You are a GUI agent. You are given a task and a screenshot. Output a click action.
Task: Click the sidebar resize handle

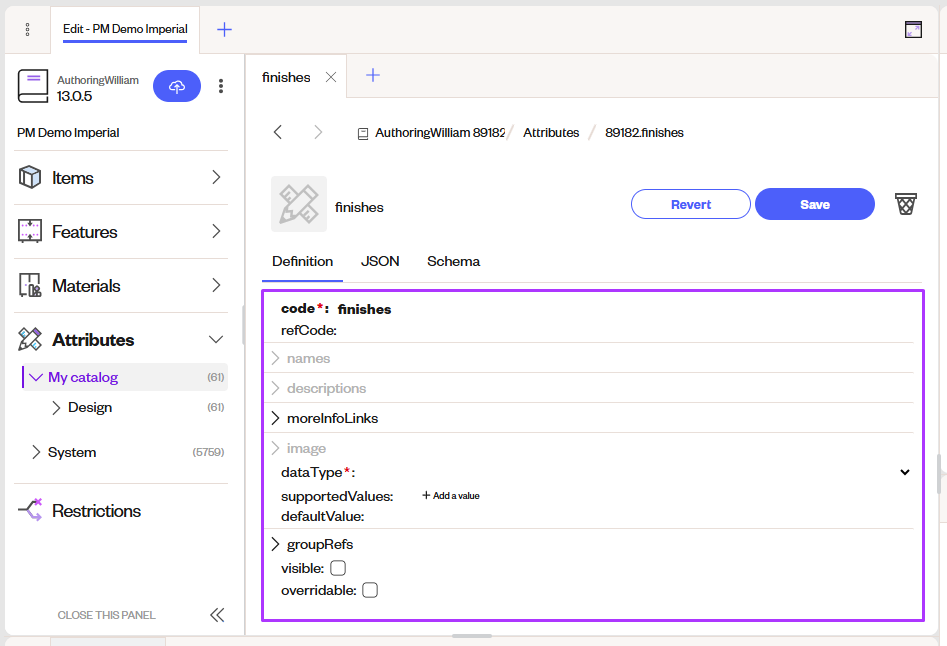(x=243, y=324)
